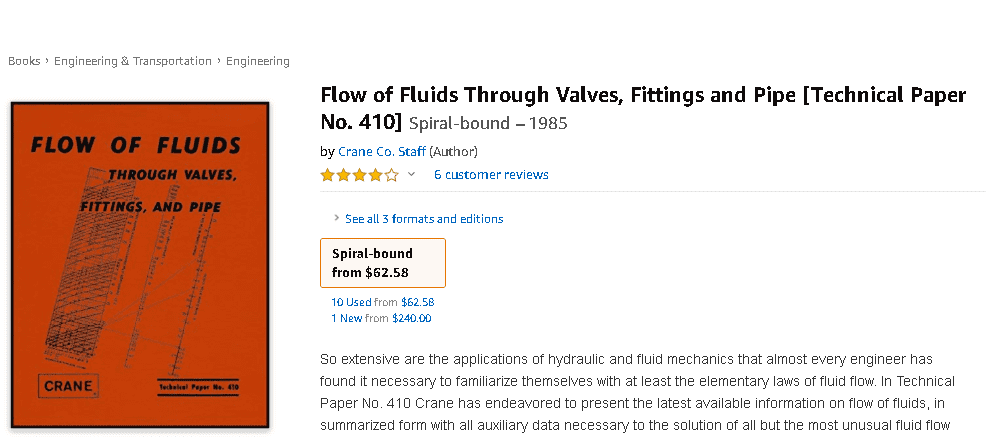Screen dimensions: 986x438
Task: Click the Books breadcrumb link
Action: [x=24, y=61]
